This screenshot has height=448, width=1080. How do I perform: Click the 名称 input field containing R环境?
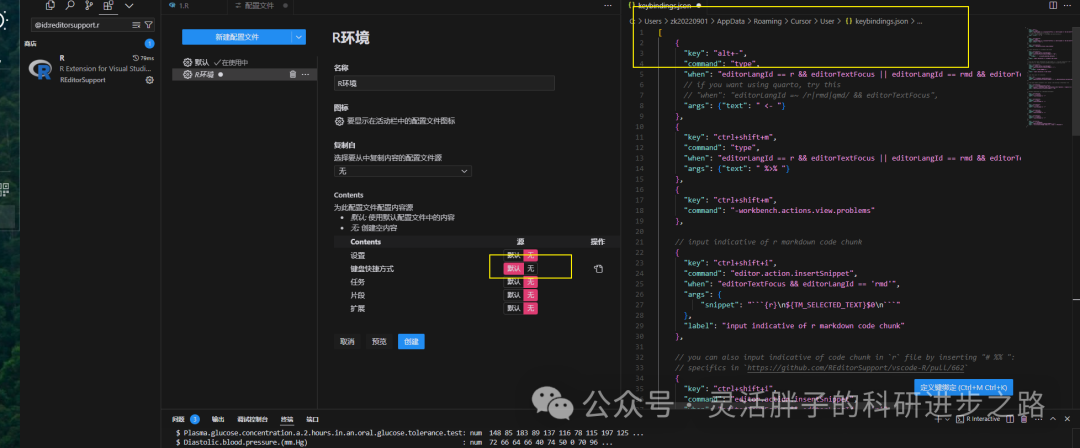point(444,83)
